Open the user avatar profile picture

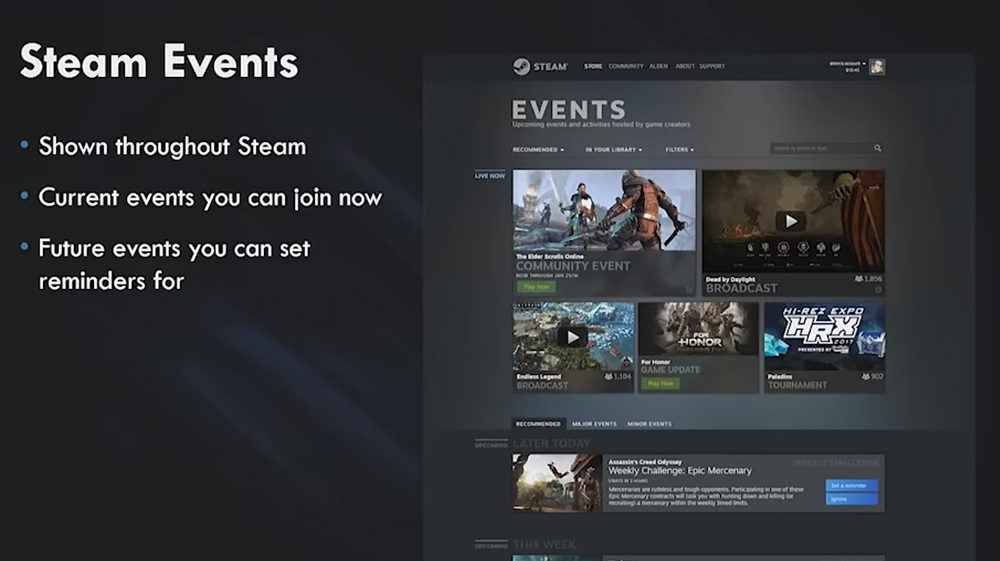click(877, 67)
